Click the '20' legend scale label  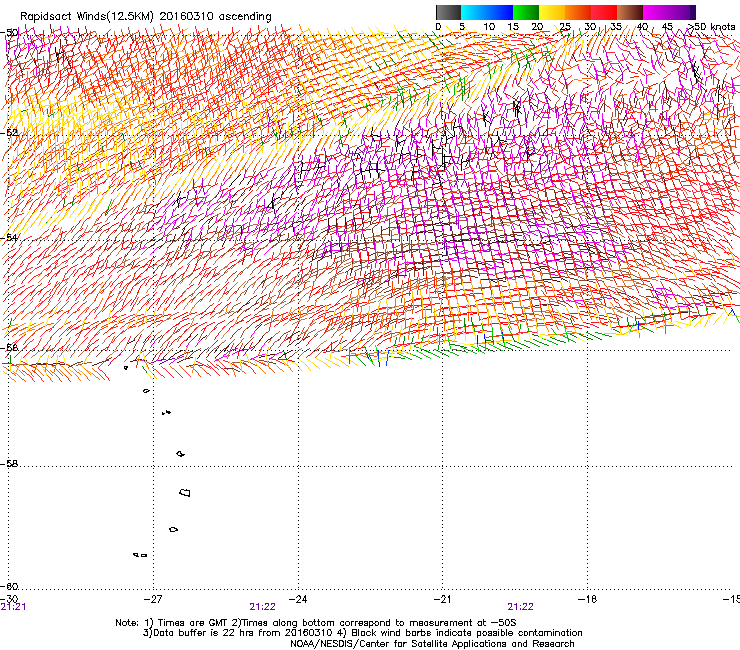click(537, 26)
